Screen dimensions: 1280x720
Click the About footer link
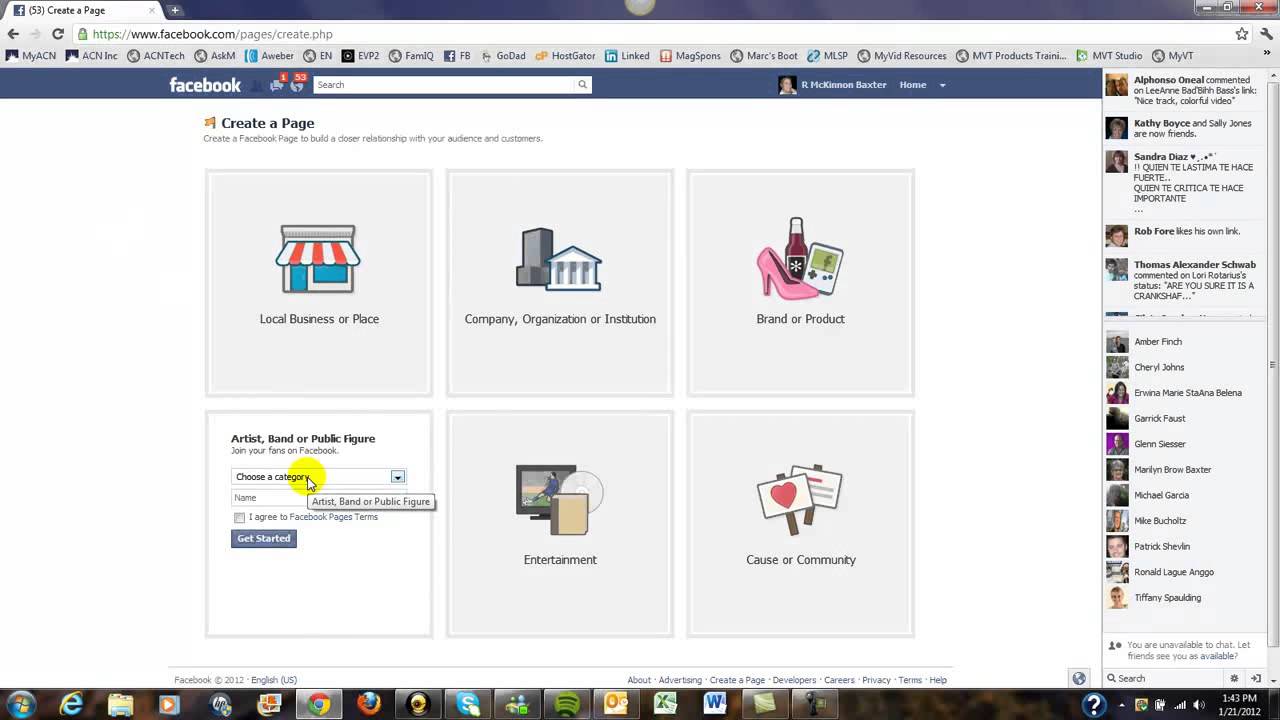click(x=639, y=680)
